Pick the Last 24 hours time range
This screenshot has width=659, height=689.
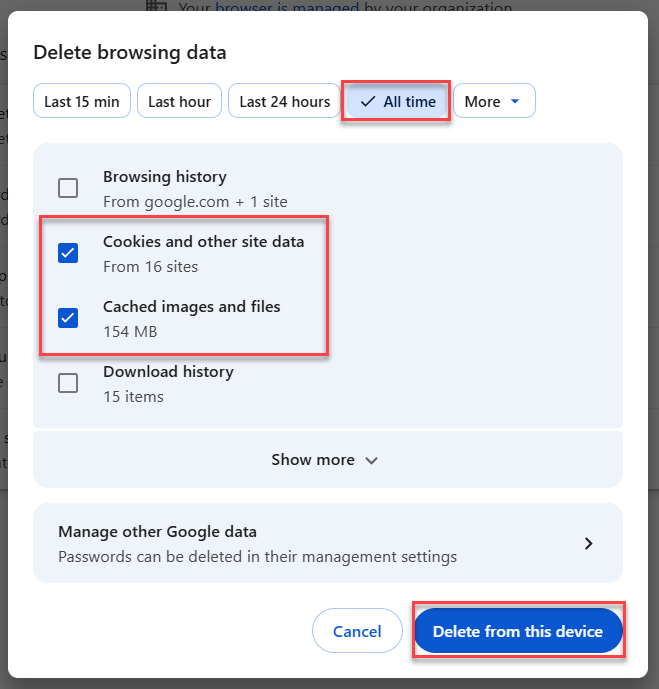(x=285, y=102)
